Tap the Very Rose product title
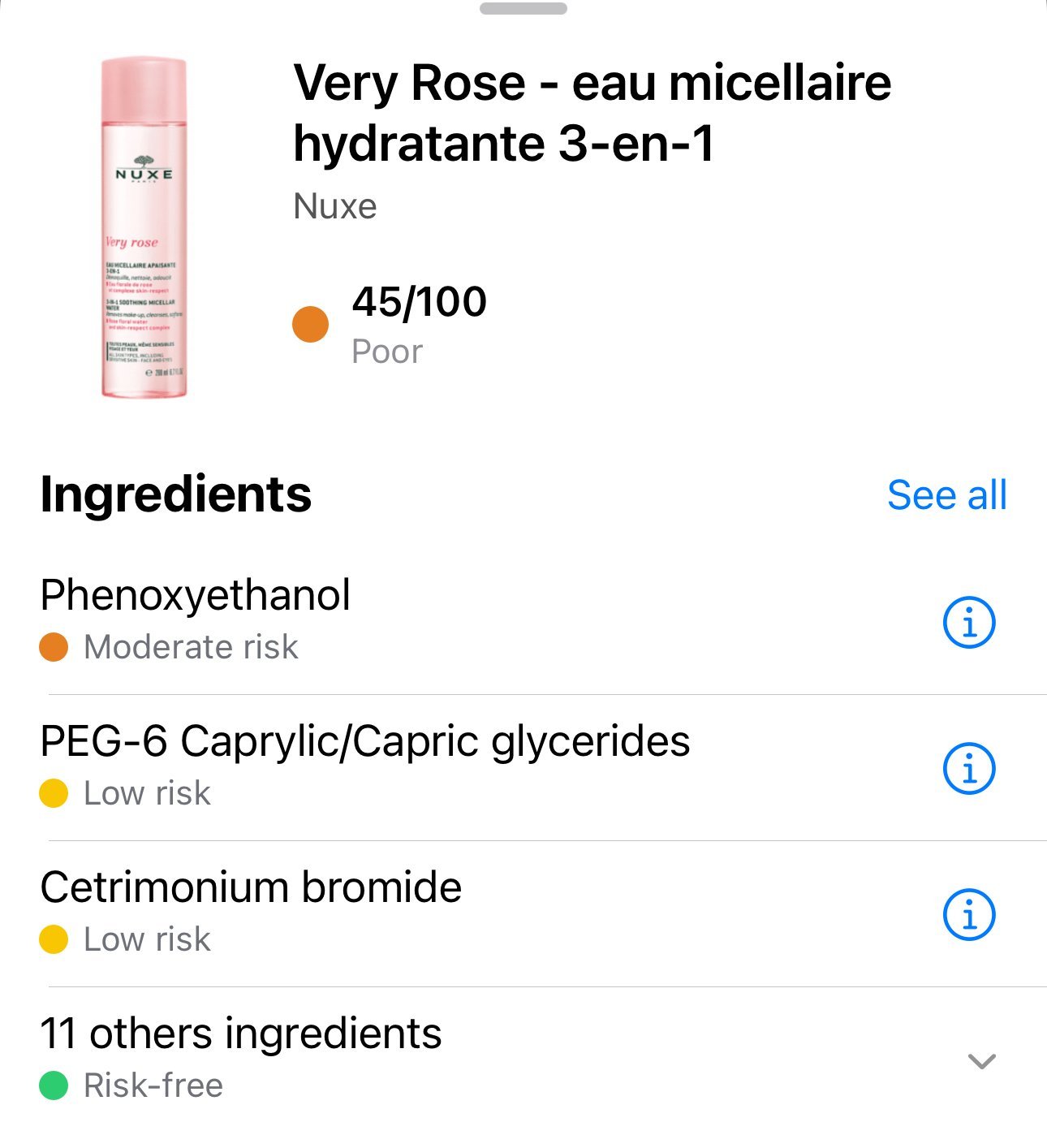The height and width of the screenshot is (1148, 1047). click(x=592, y=113)
